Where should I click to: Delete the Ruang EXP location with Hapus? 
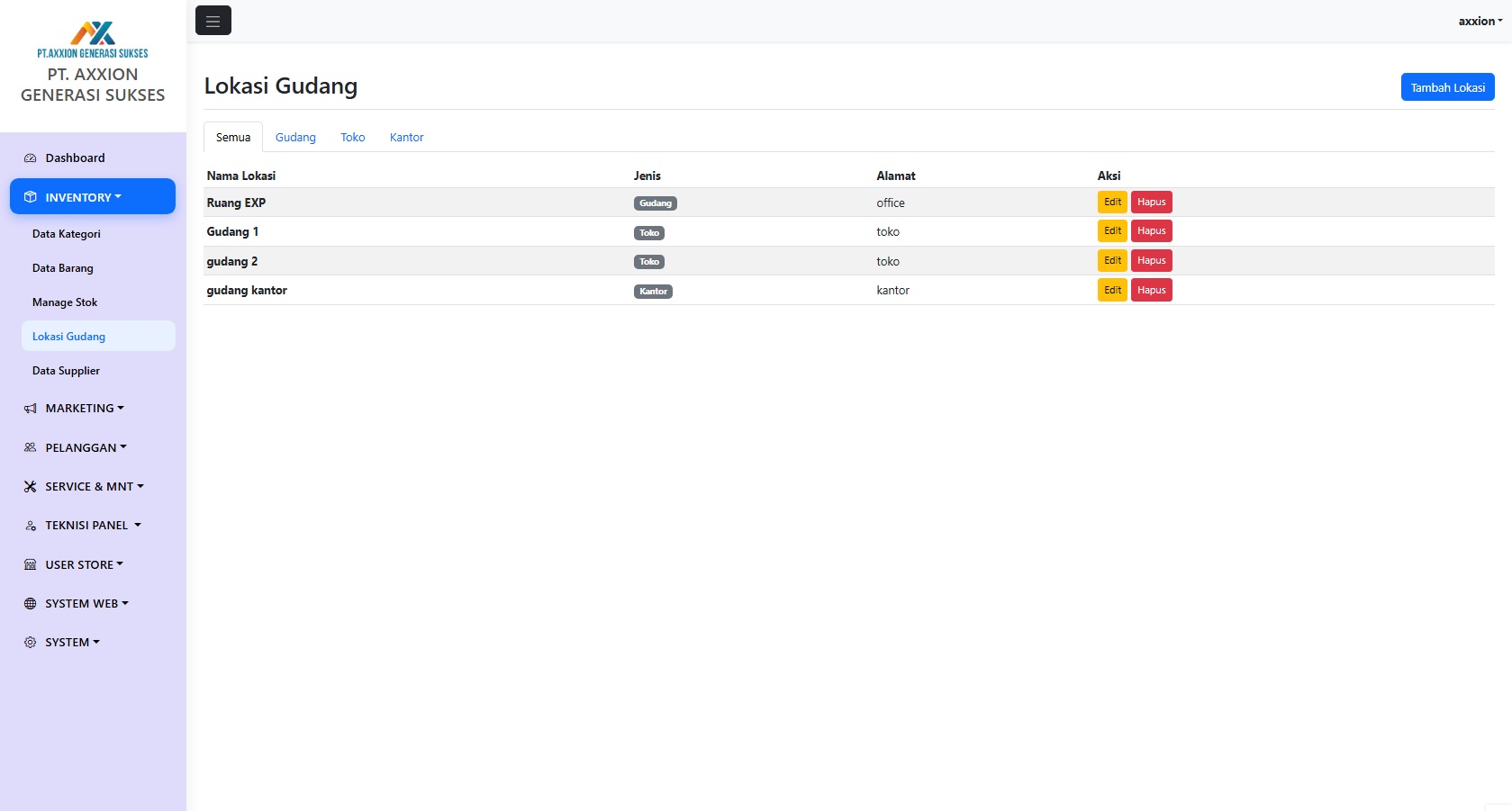[1152, 202]
